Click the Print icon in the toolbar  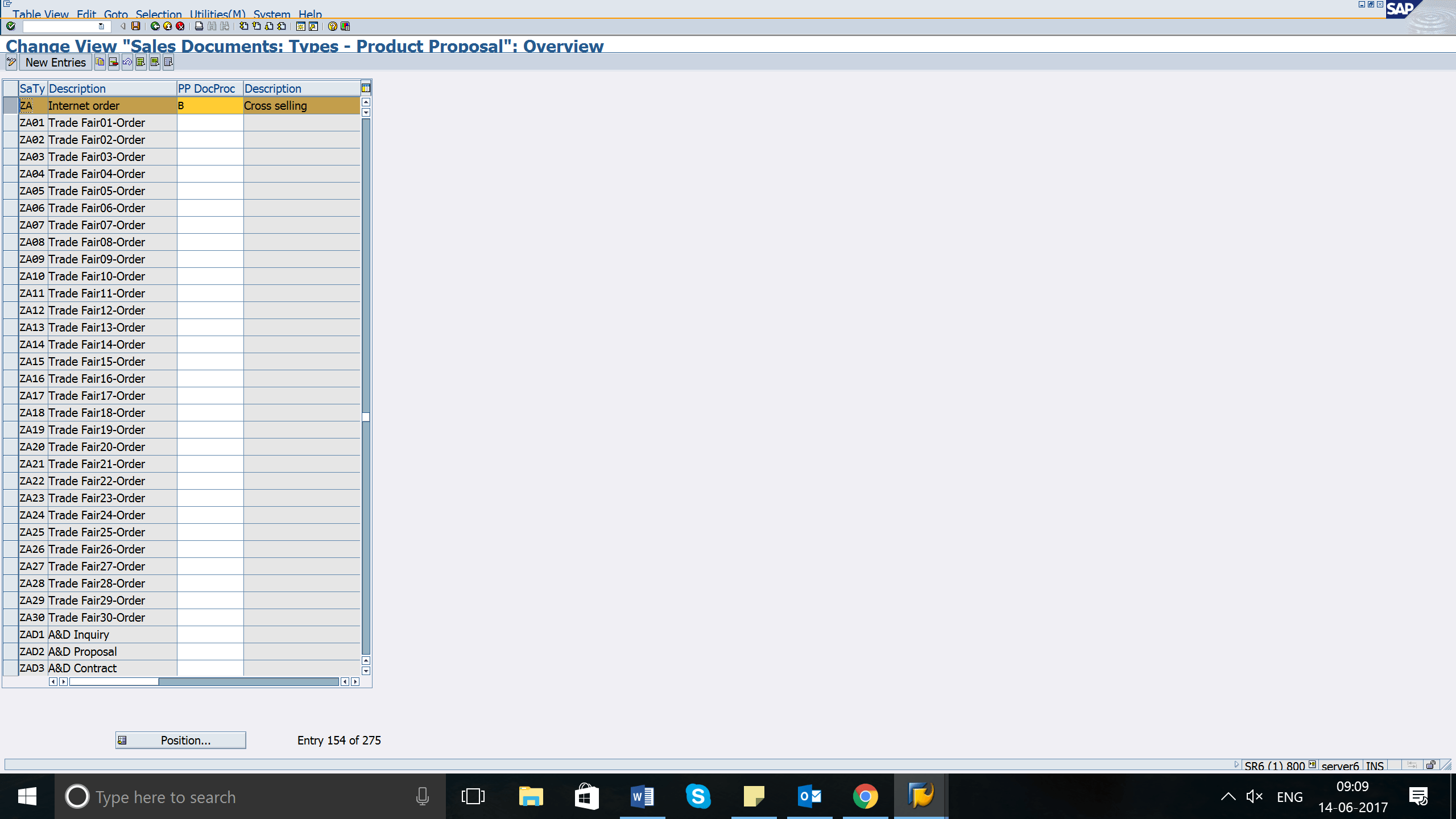pos(198,26)
